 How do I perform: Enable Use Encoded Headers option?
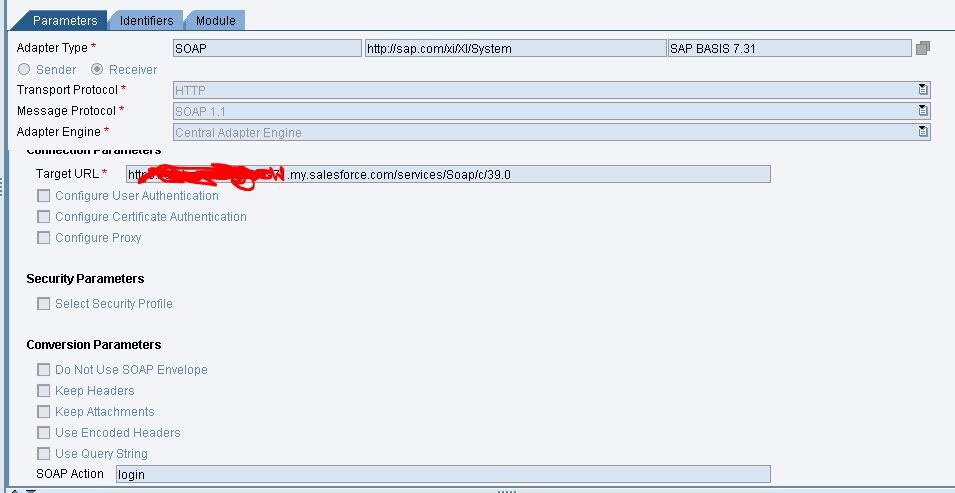(44, 433)
